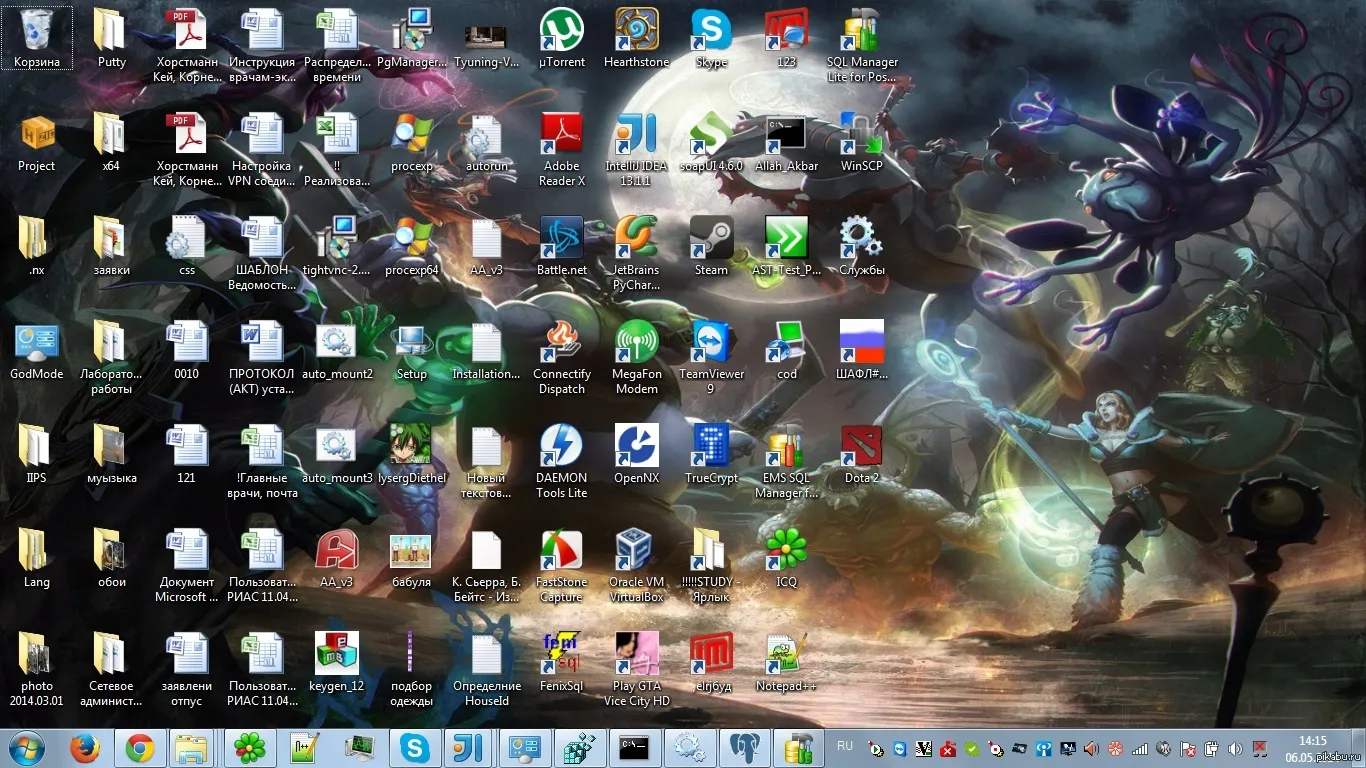Viewport: 1366px width, 768px height.
Task: Open the keygen_12 icon
Action: tap(337, 662)
